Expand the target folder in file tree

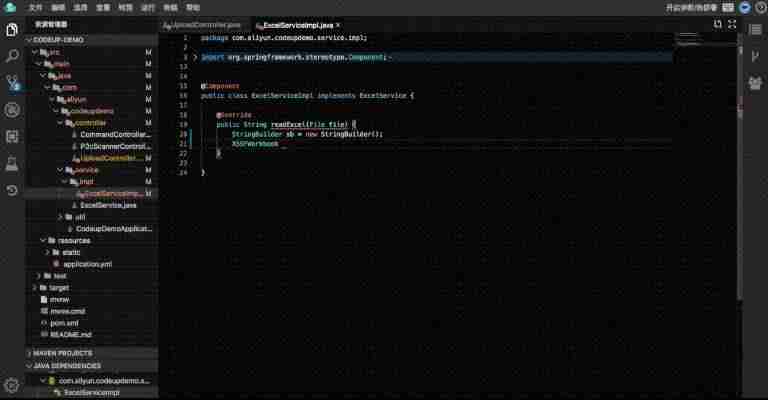click(x=35, y=288)
